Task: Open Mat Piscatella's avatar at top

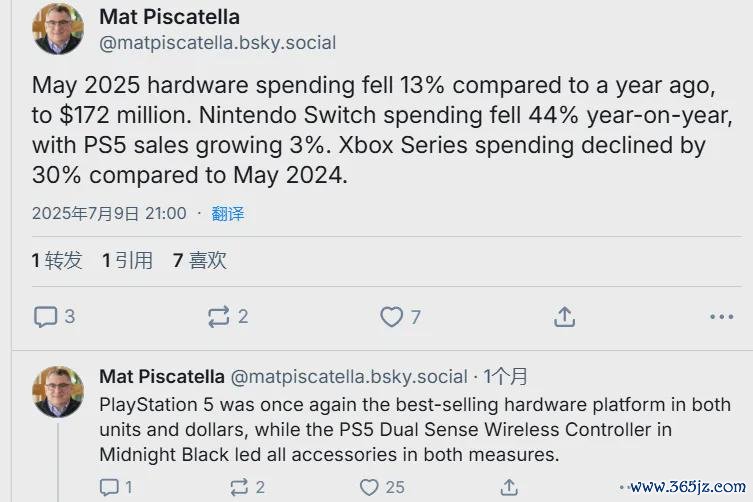Action: click(58, 29)
